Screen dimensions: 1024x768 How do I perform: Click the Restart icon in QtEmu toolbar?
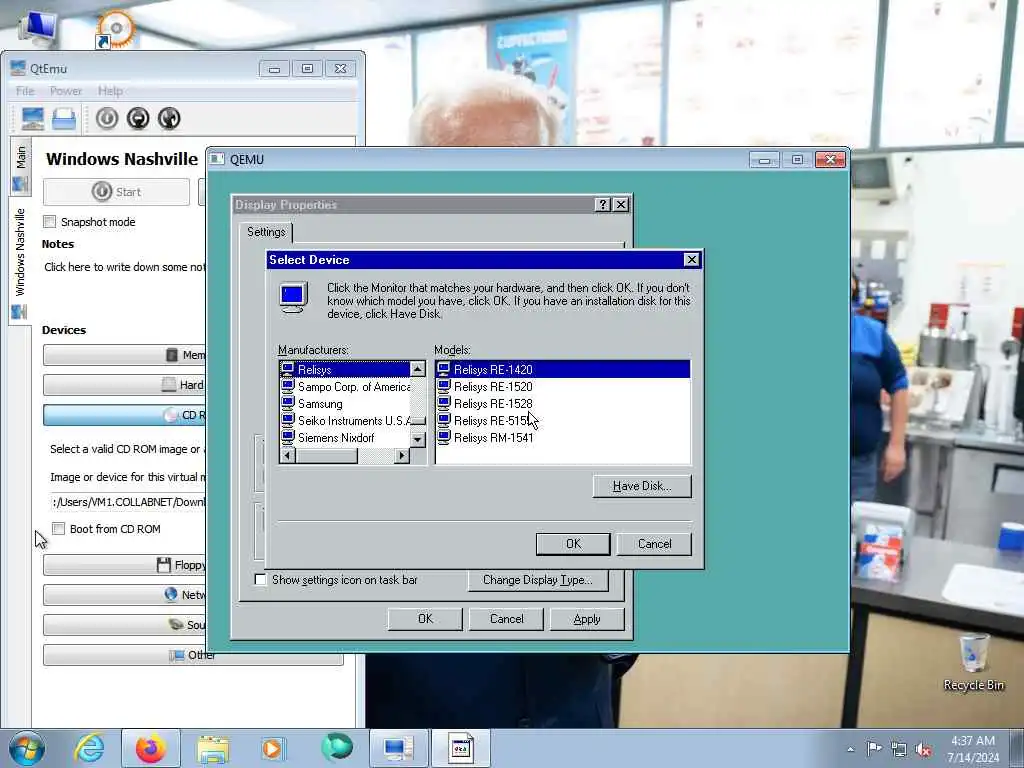169,118
